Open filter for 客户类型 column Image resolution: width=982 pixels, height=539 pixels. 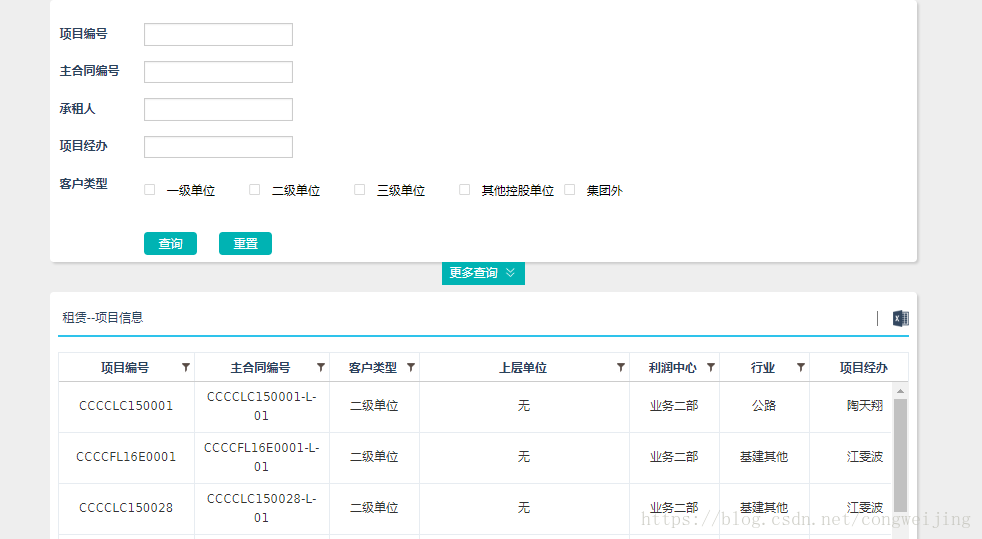point(410,367)
